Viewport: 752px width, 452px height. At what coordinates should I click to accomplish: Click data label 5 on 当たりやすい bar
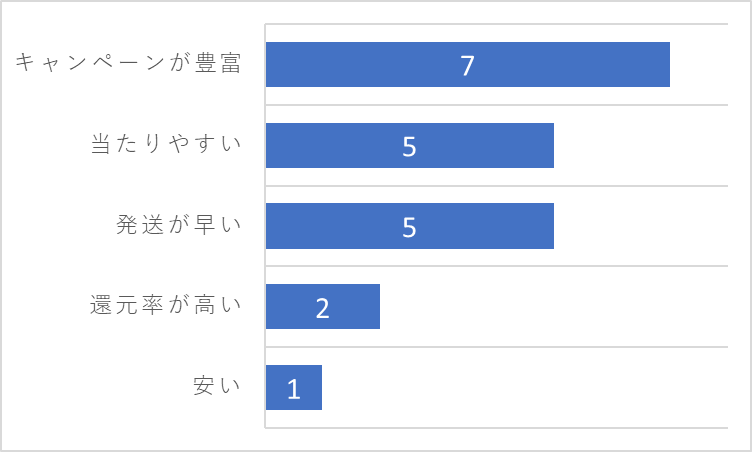point(409,146)
